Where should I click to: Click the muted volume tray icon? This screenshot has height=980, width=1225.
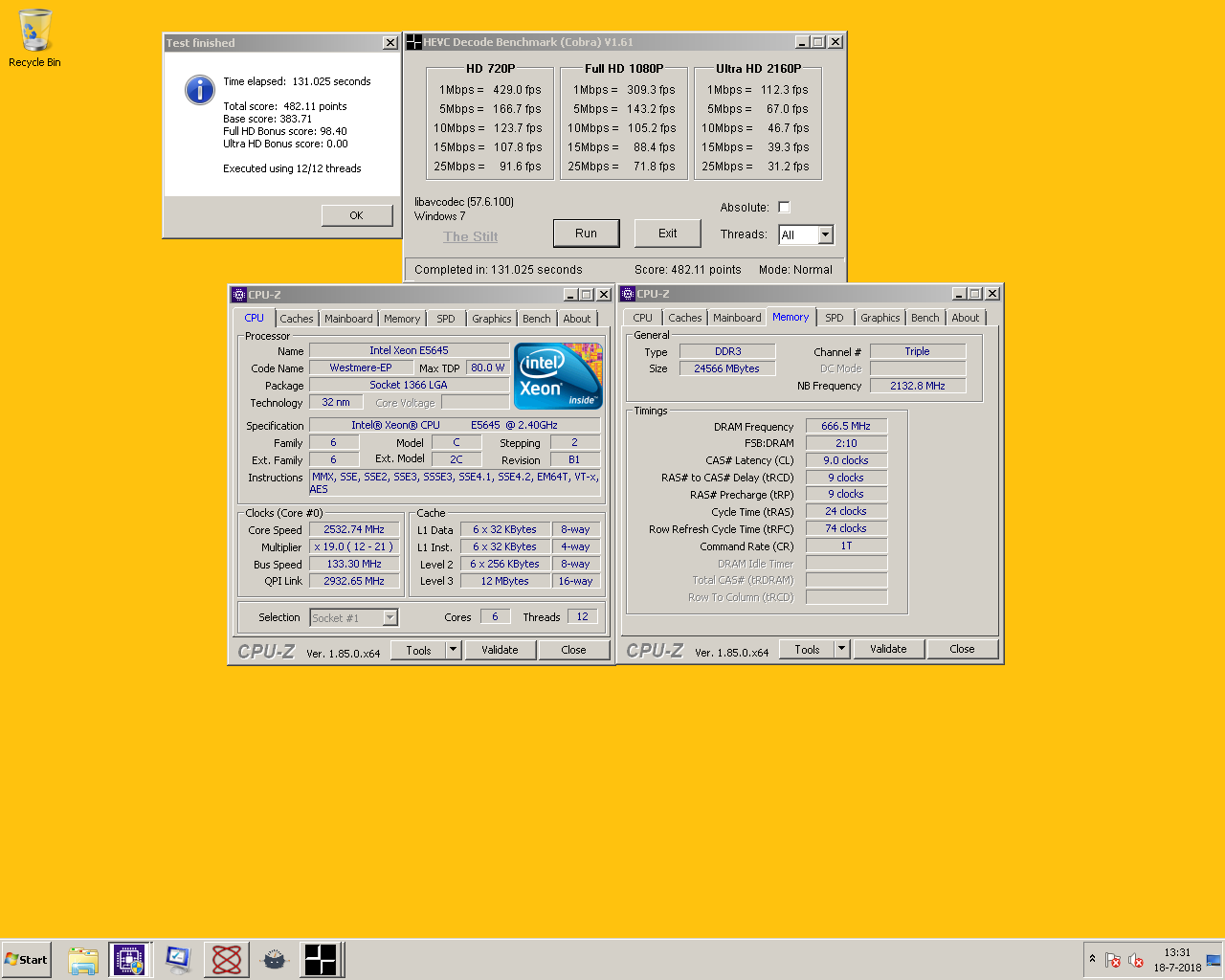1136,960
